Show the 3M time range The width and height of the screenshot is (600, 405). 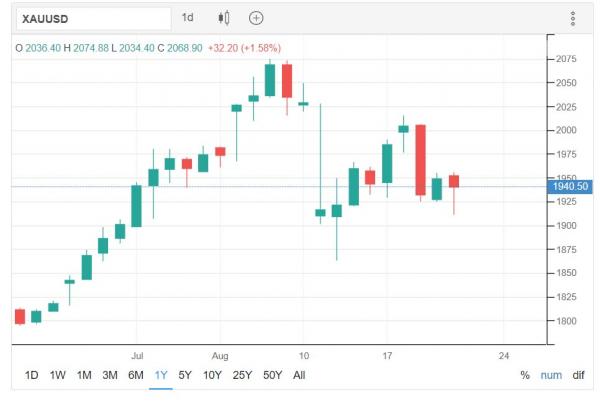point(110,375)
